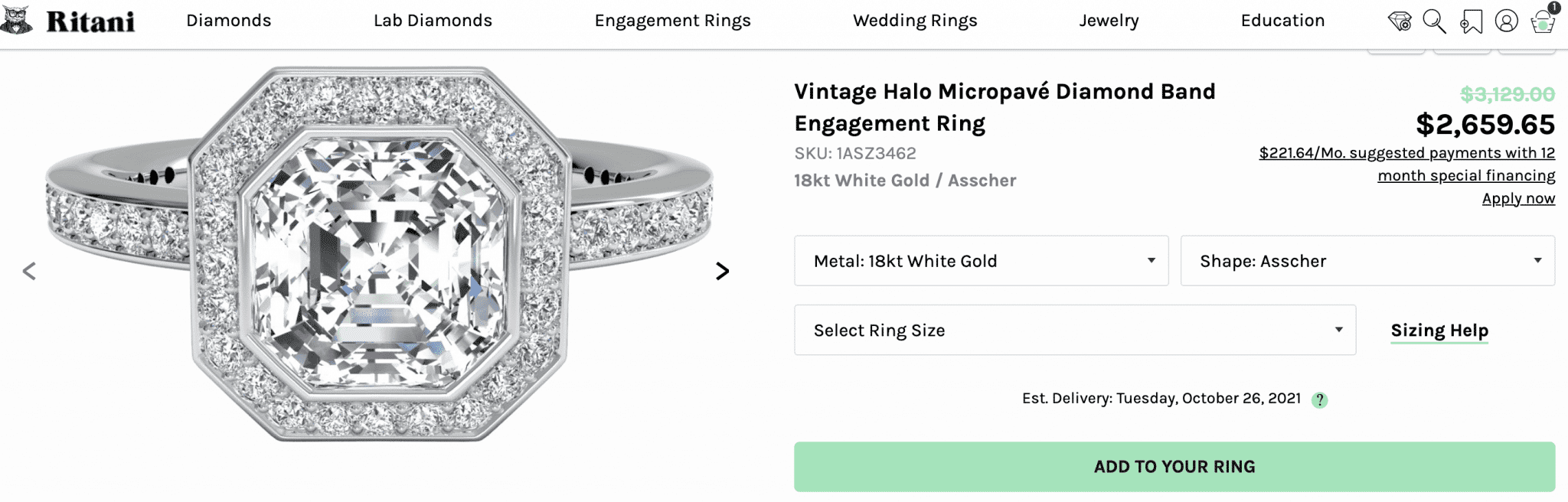
Task: Change diamond shape via Shape: Asscher dropdown
Action: click(x=1367, y=261)
